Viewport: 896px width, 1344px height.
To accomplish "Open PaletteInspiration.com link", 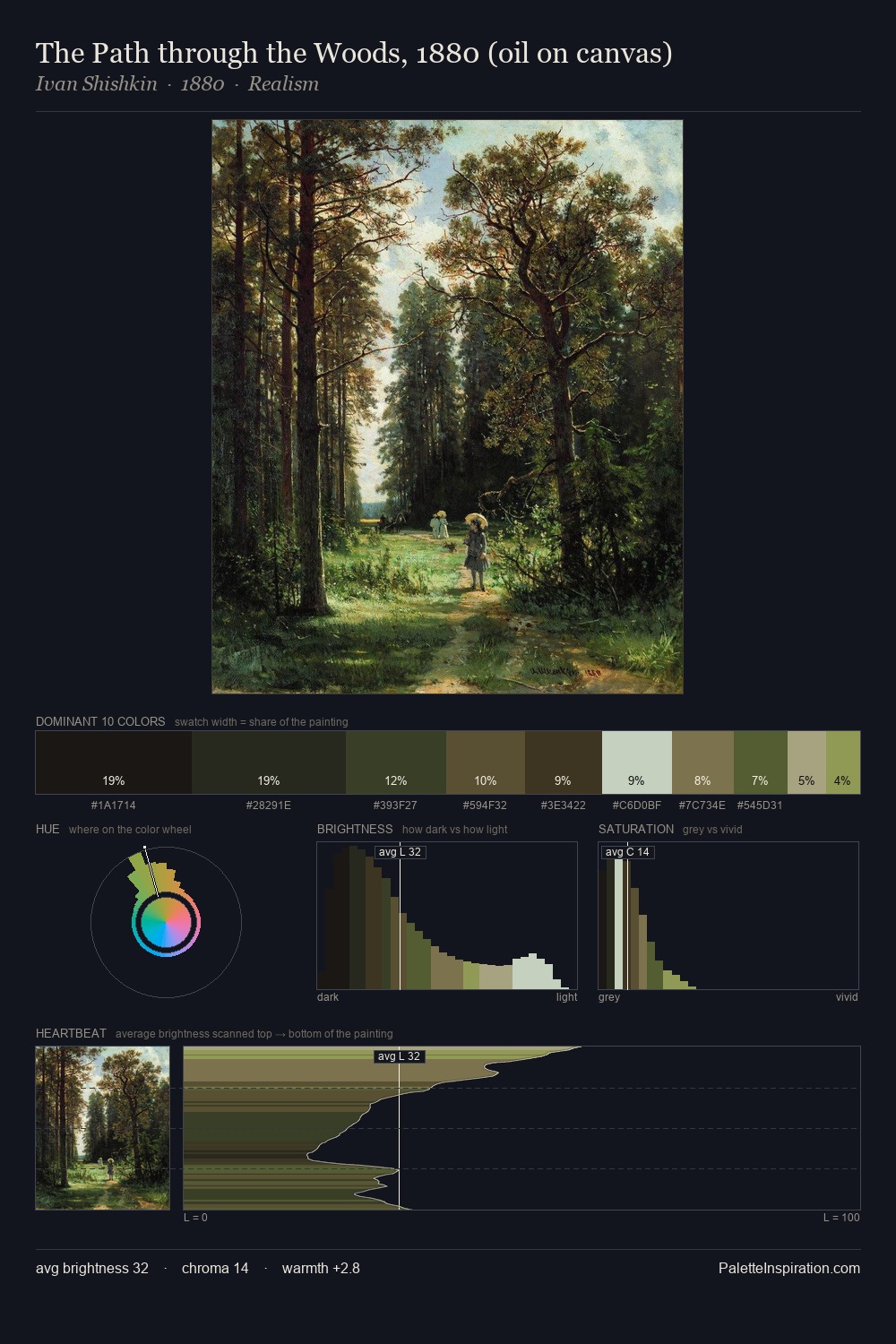I will click(789, 1268).
